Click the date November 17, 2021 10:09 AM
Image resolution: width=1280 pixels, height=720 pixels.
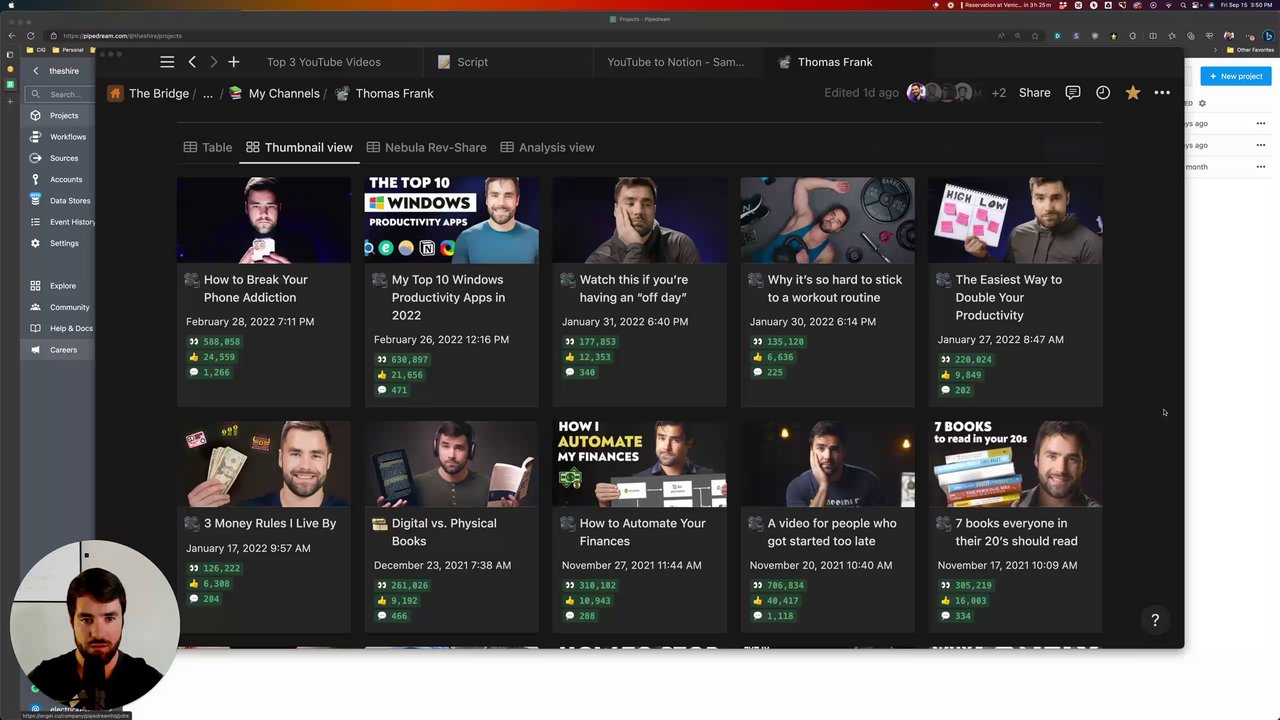(1007, 565)
